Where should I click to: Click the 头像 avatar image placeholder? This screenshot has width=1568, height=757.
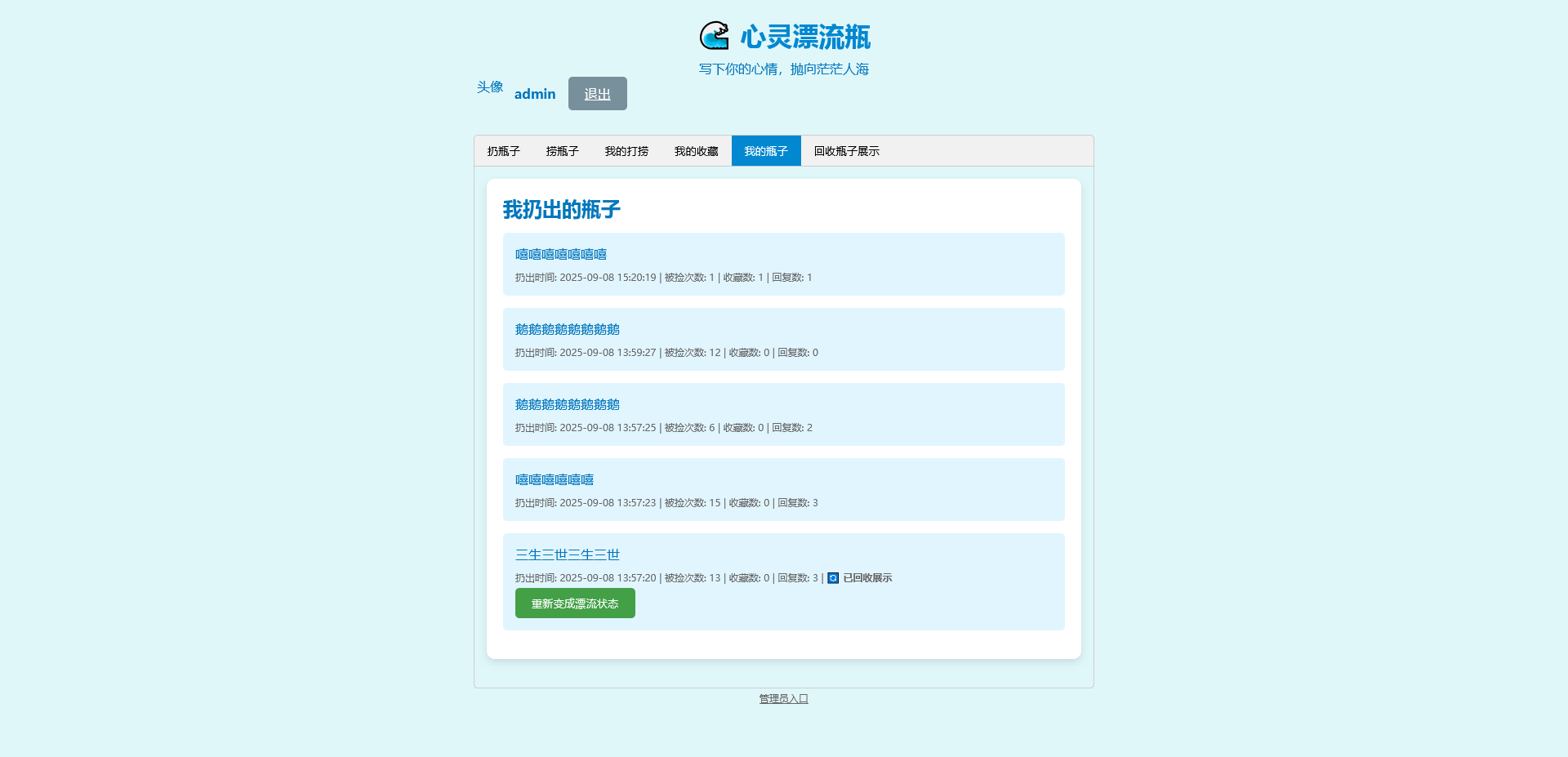490,87
